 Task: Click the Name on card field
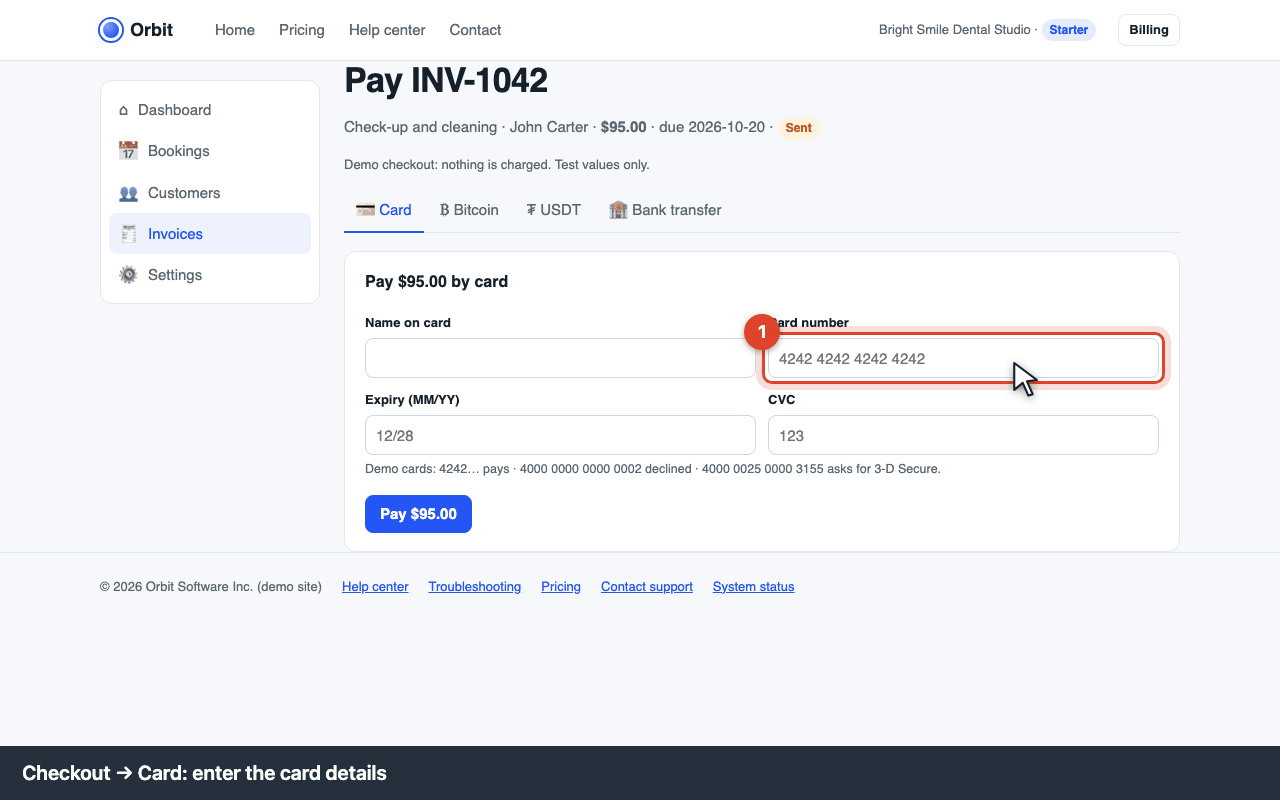click(560, 358)
